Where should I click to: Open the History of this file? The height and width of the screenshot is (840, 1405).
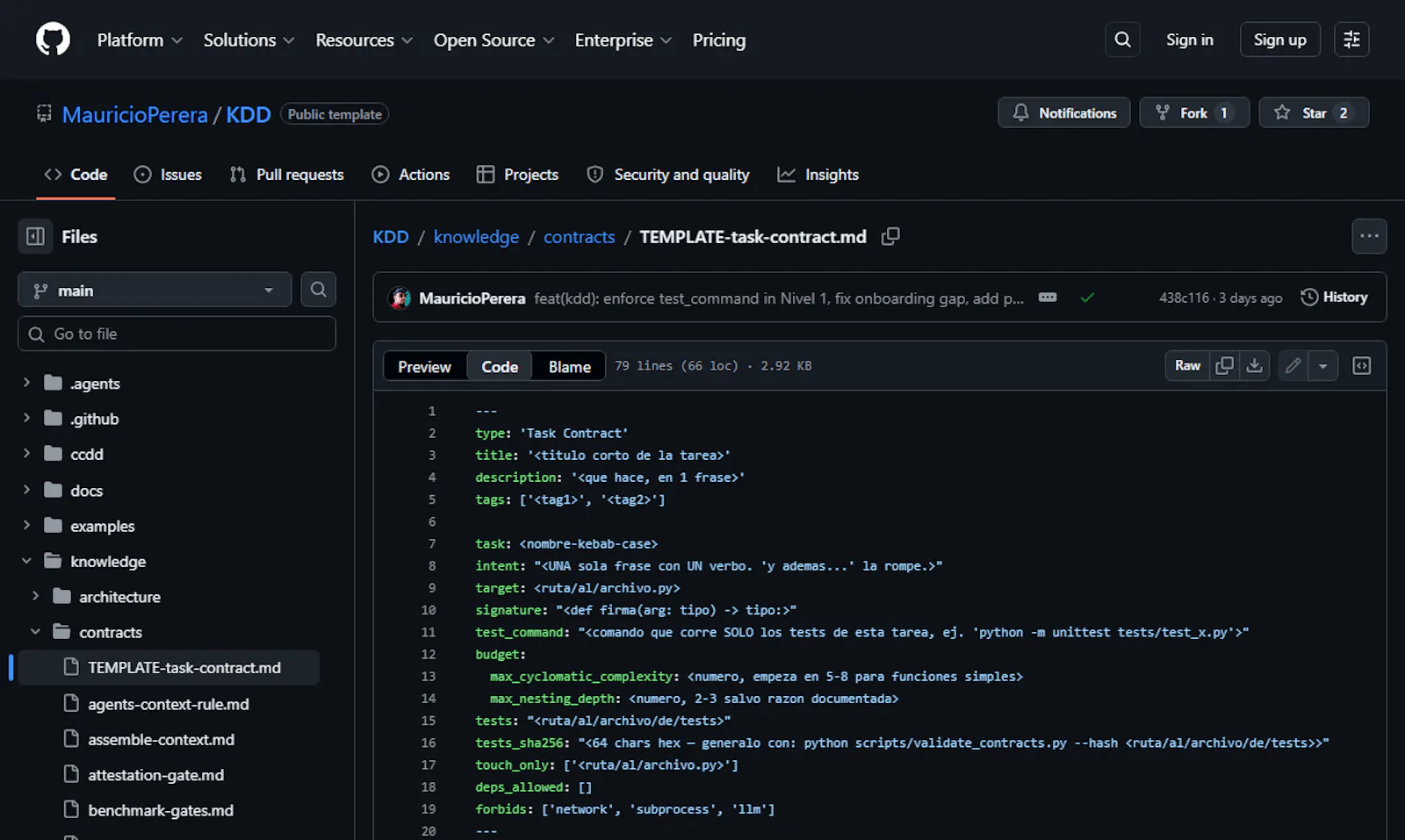(x=1334, y=297)
